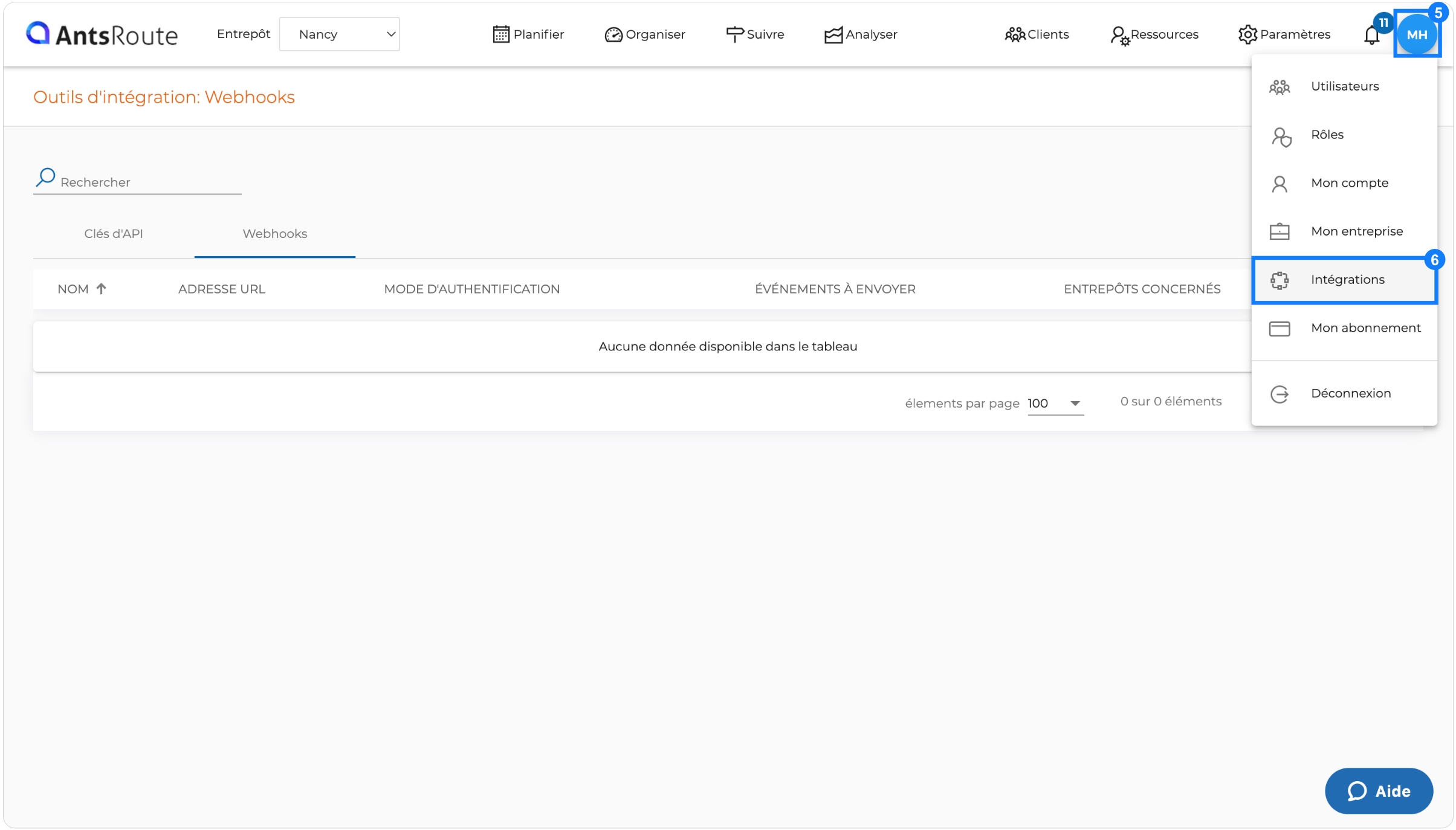Click the Ressources person-gear icon
1456x830 pixels.
(1119, 36)
